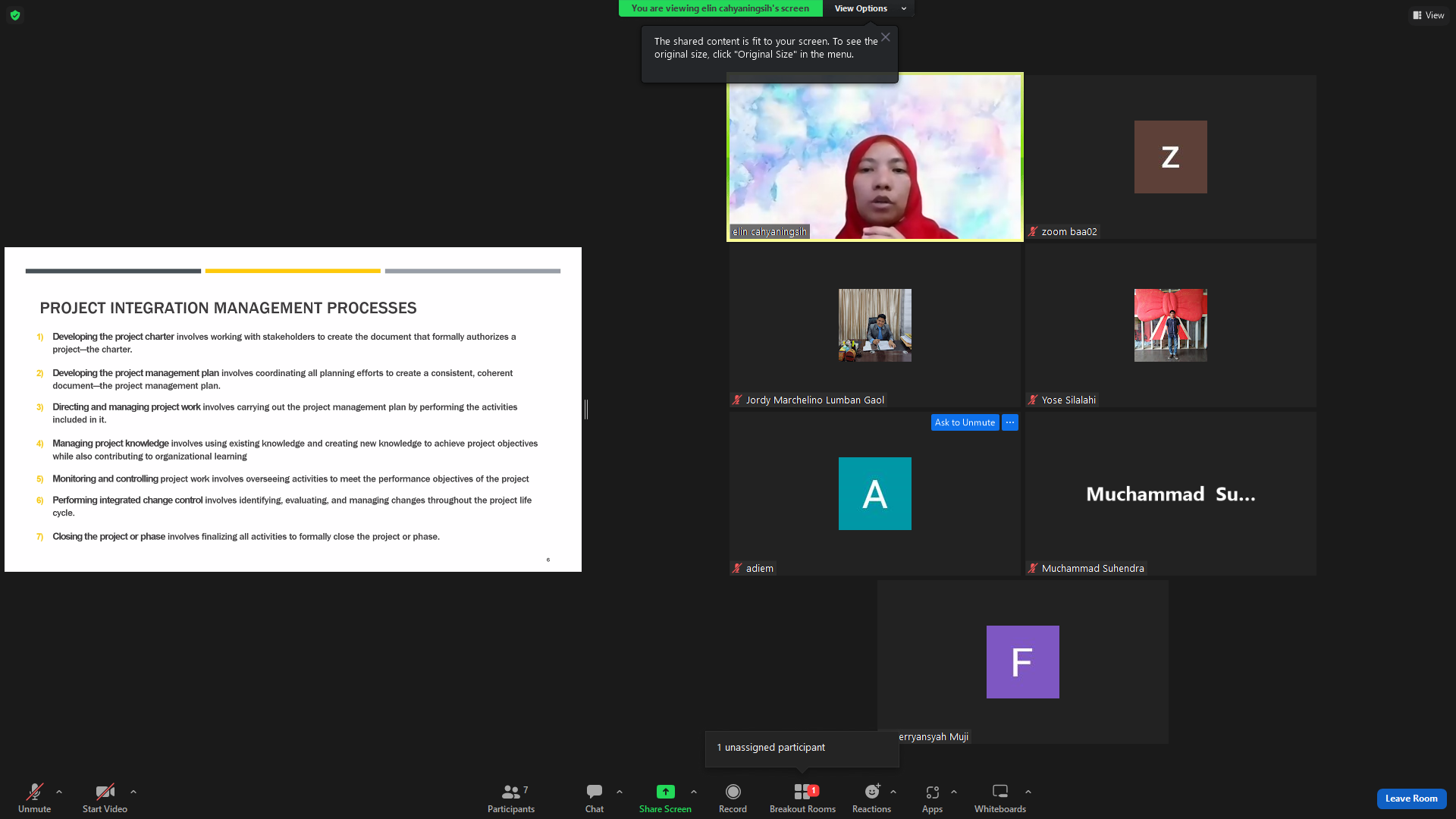Click 'Closing the project or phase' bullet text
This screenshot has height=819, width=1456.
tap(108, 537)
